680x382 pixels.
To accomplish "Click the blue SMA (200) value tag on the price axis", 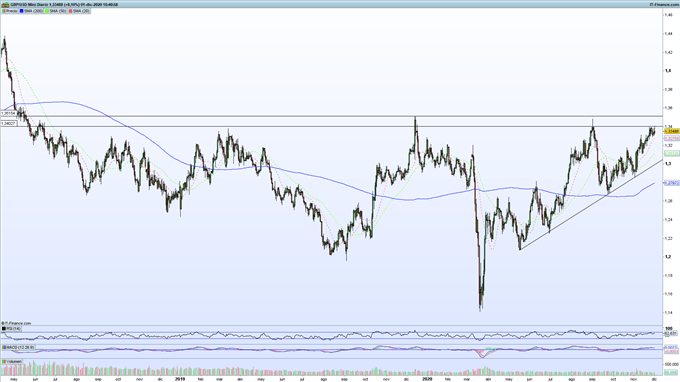I will (672, 183).
